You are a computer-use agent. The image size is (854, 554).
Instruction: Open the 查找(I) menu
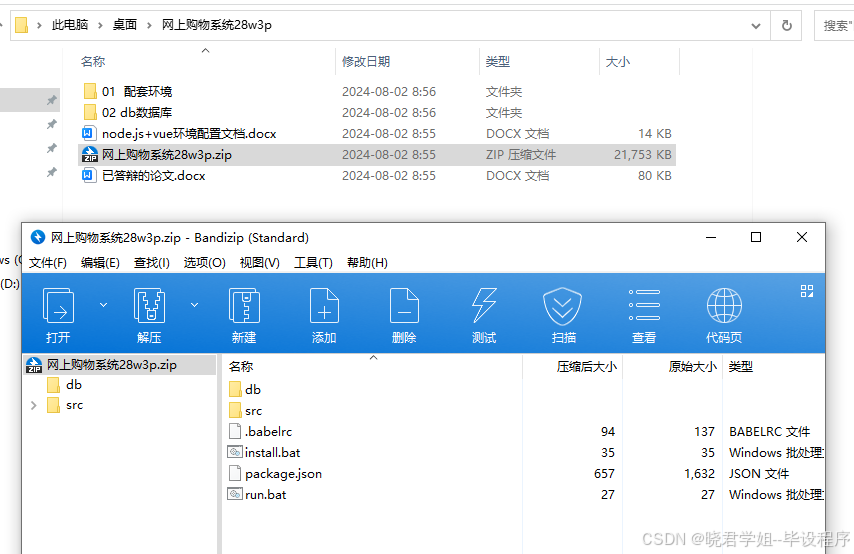click(x=152, y=263)
